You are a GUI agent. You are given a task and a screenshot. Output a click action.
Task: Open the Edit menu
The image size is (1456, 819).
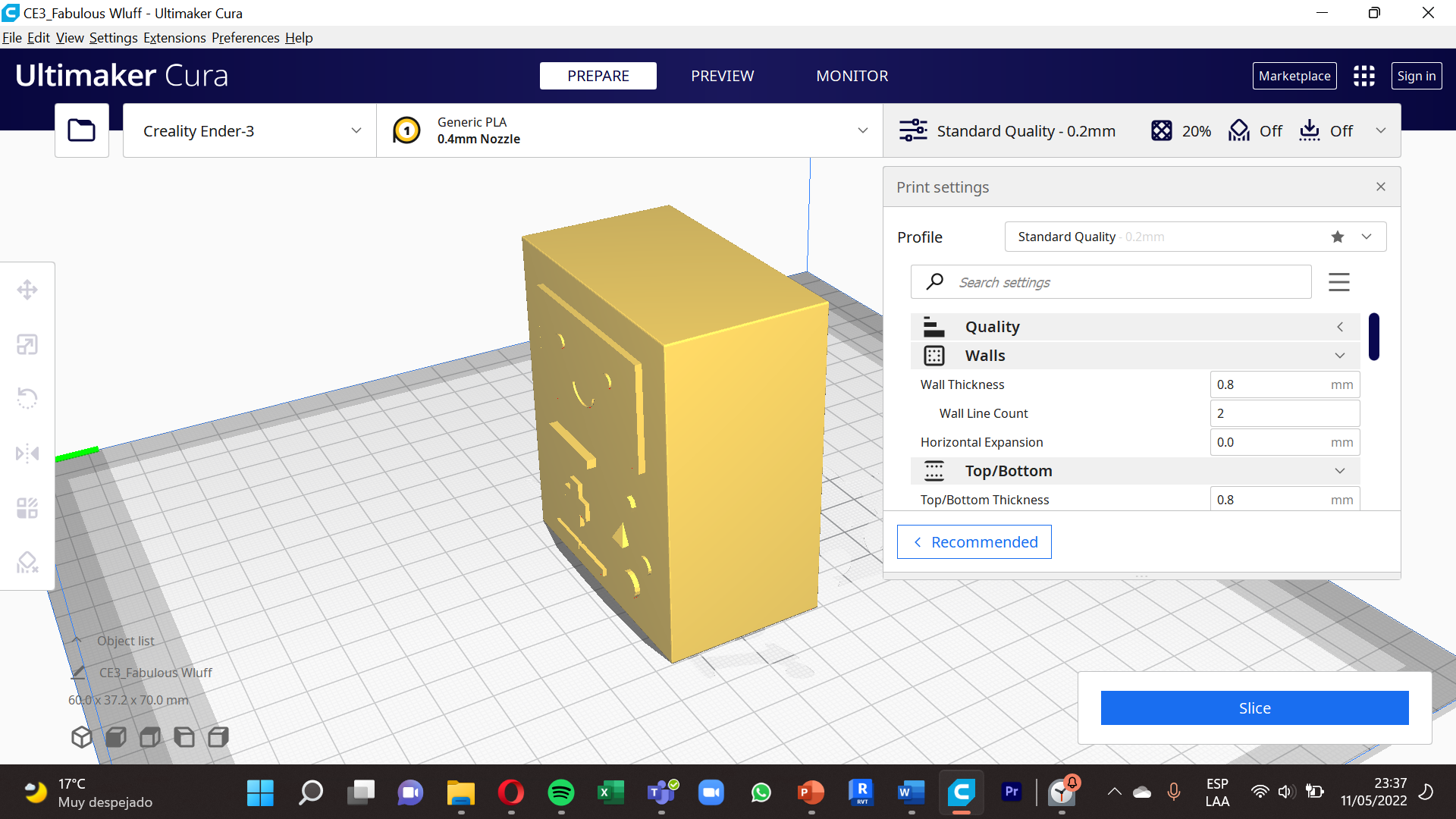point(38,38)
